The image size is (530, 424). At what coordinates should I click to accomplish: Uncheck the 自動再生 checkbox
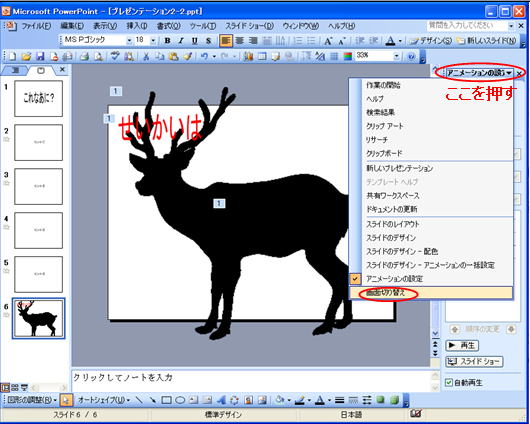point(449,382)
